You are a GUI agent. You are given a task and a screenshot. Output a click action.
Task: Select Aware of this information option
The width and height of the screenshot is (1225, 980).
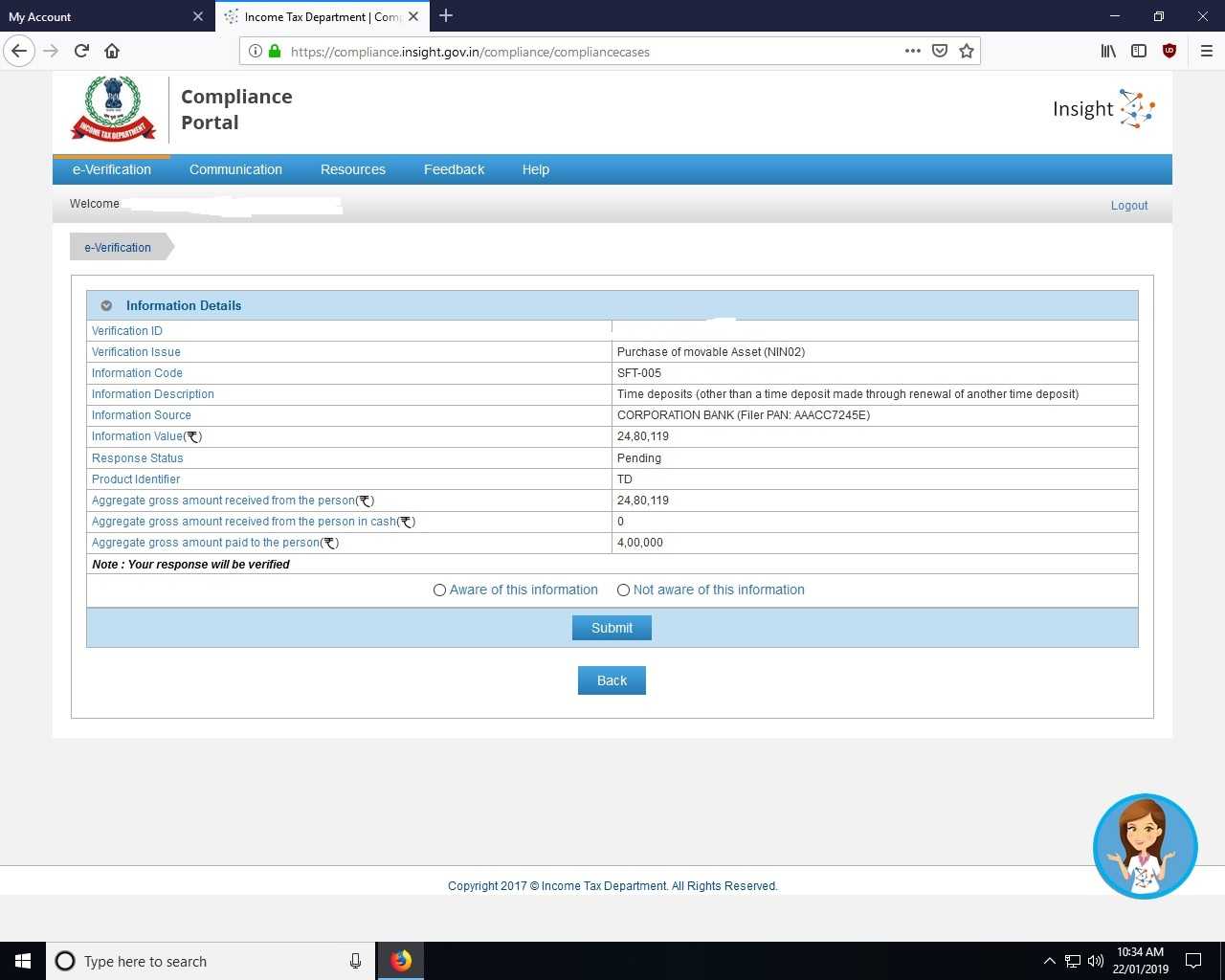439,590
